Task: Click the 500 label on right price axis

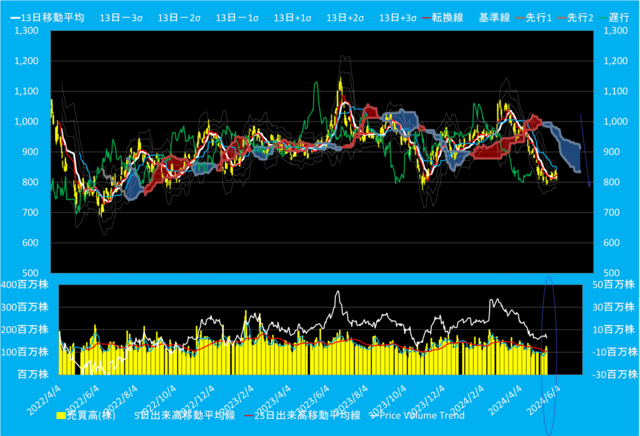Action: coord(612,273)
